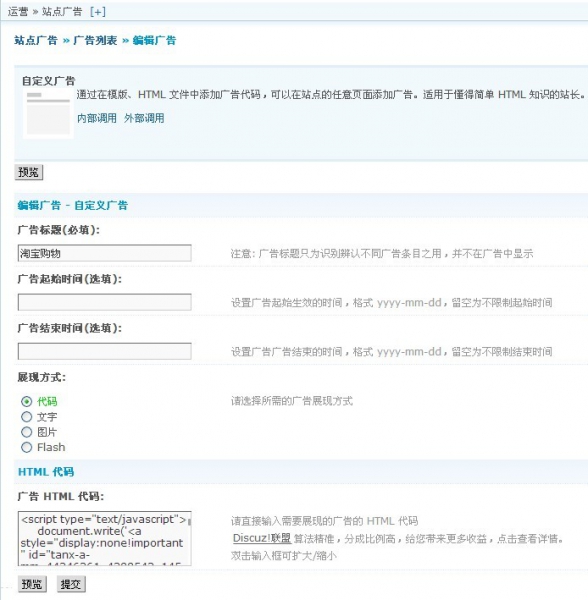
Task: Submit the form with 提交 button
Action: pos(71,584)
